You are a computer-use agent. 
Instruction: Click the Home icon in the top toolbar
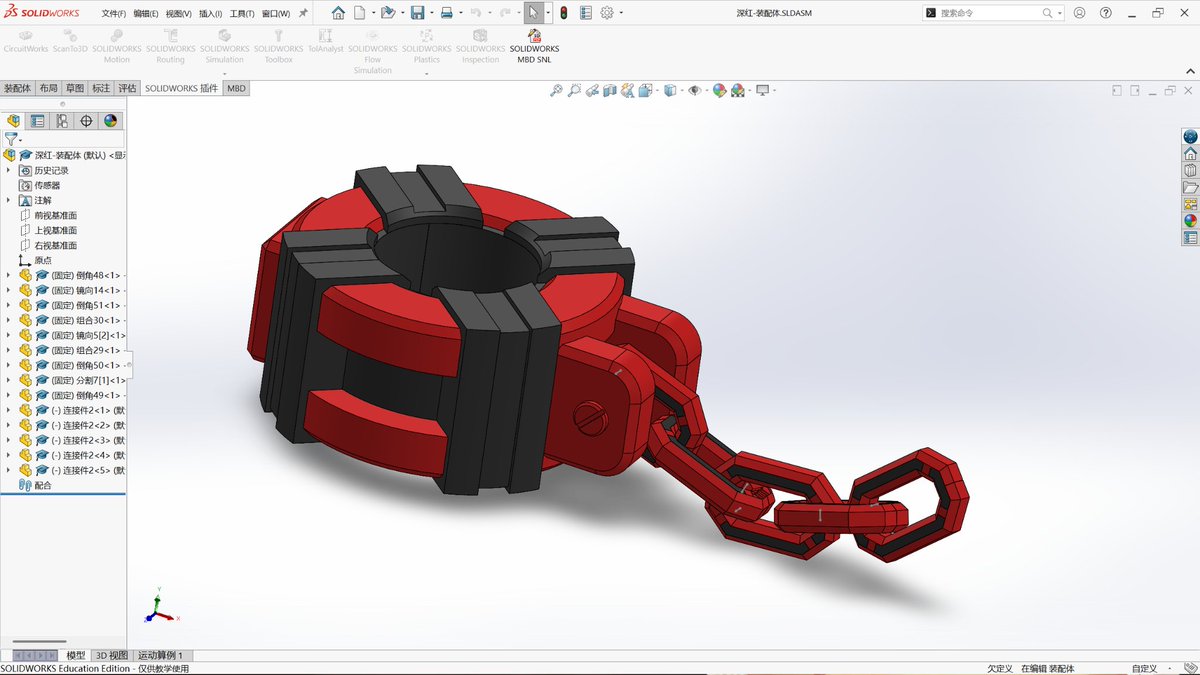[338, 13]
